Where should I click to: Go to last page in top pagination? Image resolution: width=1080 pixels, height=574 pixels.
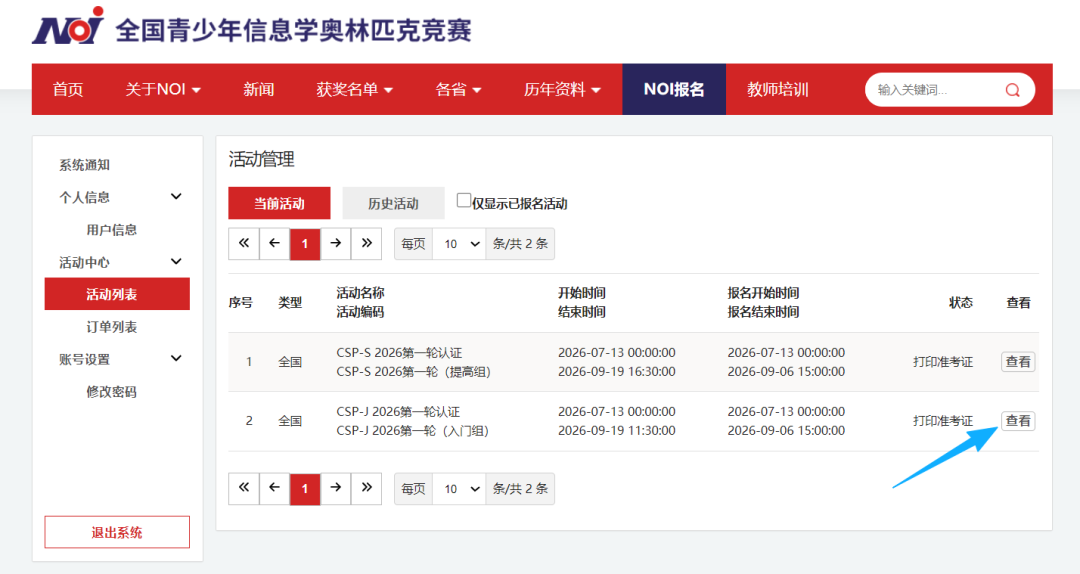(366, 243)
